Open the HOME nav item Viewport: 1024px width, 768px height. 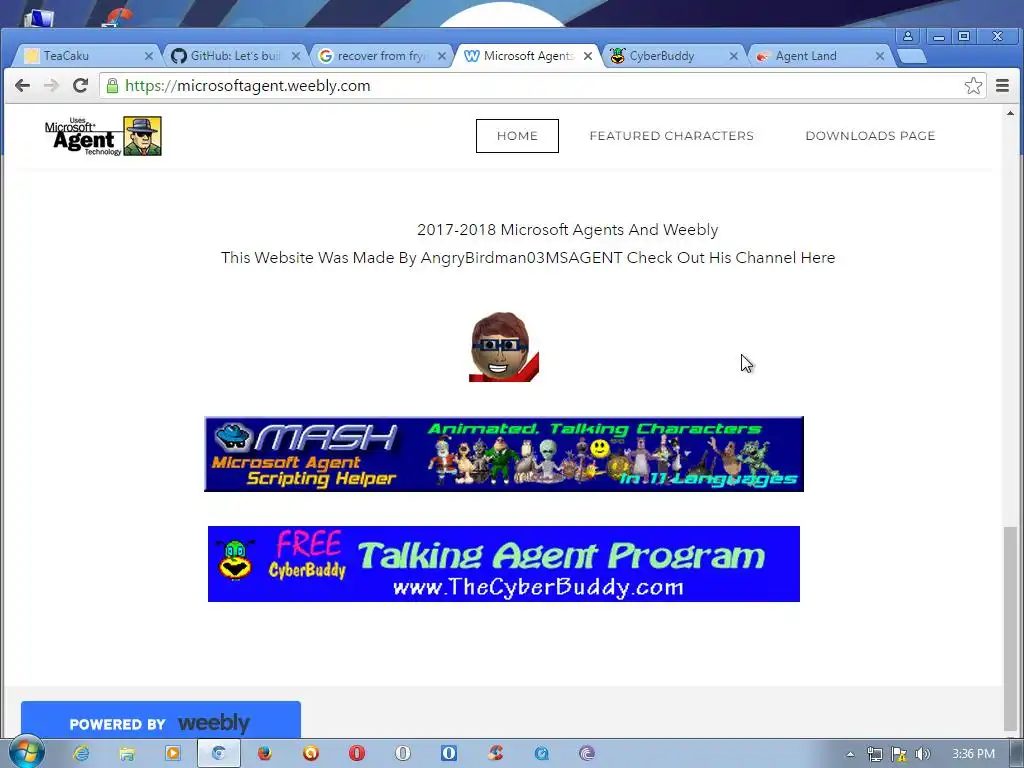pyautogui.click(x=517, y=136)
